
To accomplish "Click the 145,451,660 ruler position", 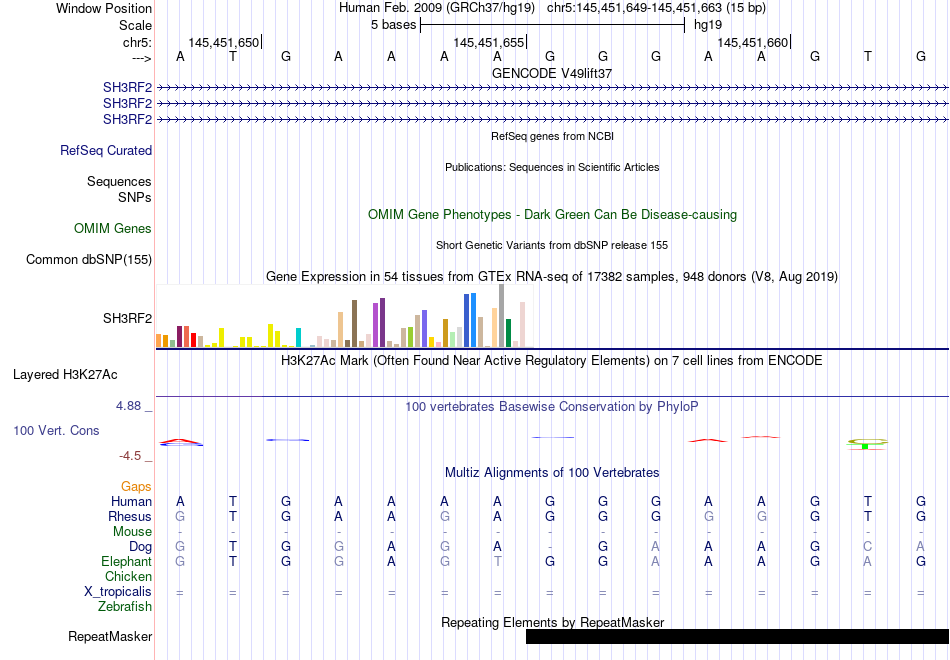I will coord(752,42).
